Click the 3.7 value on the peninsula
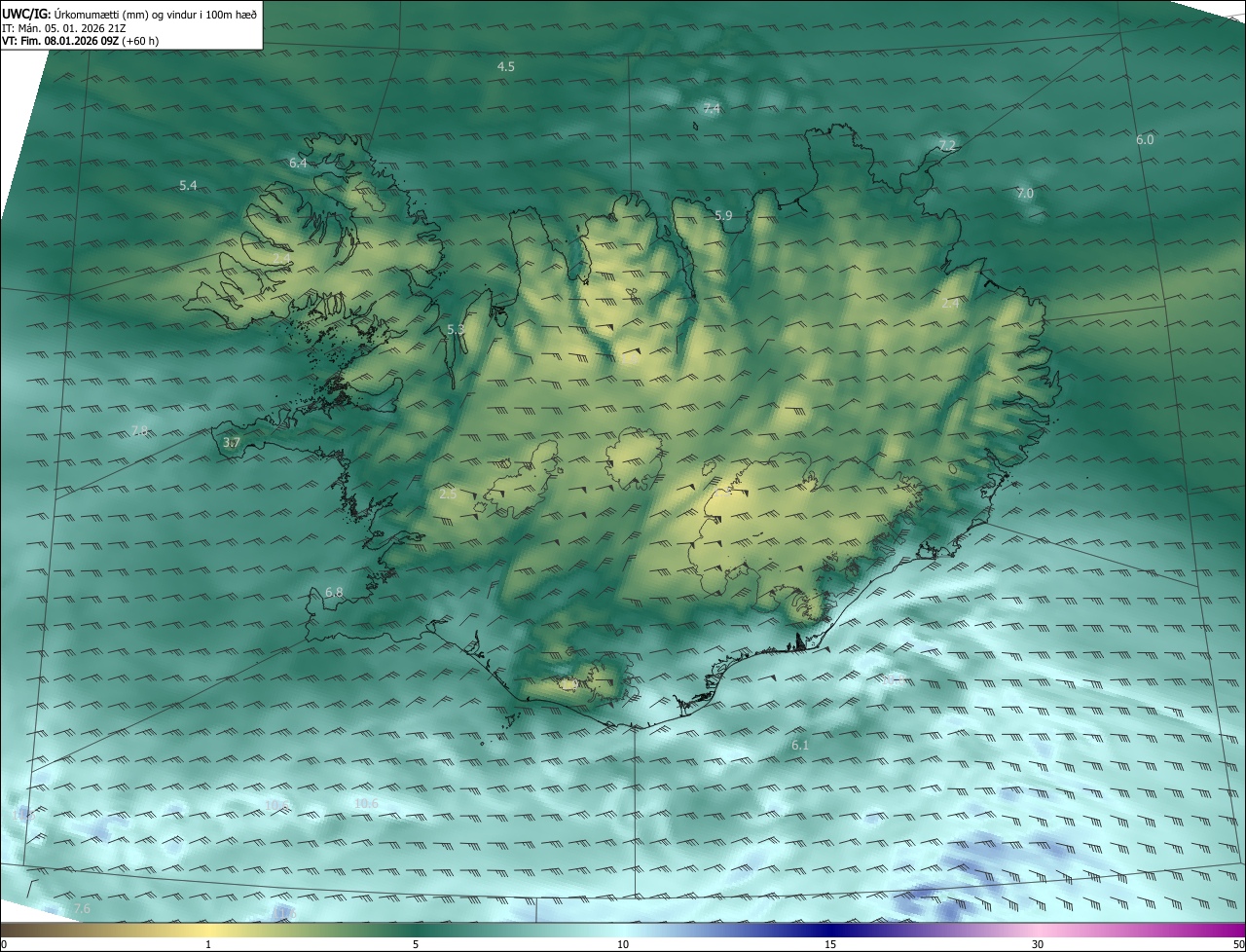The image size is (1246, 952). click(231, 443)
